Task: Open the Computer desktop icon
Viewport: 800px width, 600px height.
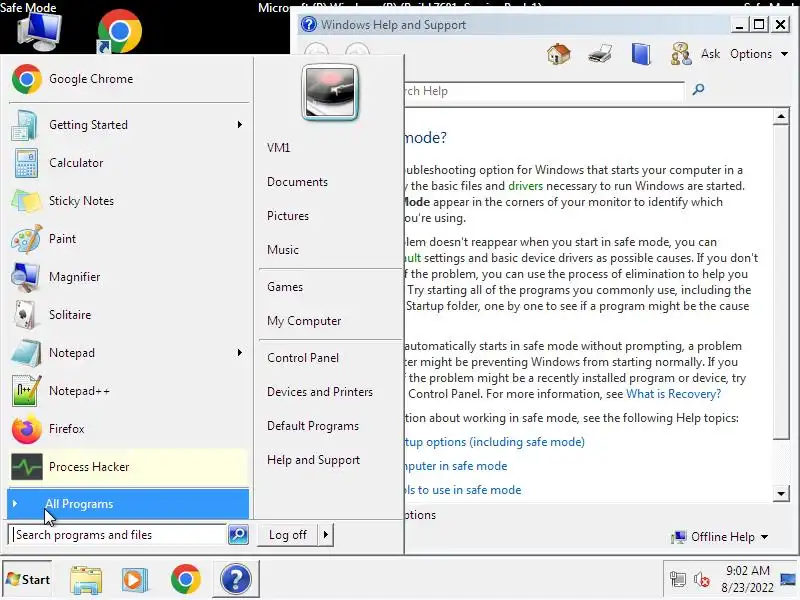Action: pos(39,32)
